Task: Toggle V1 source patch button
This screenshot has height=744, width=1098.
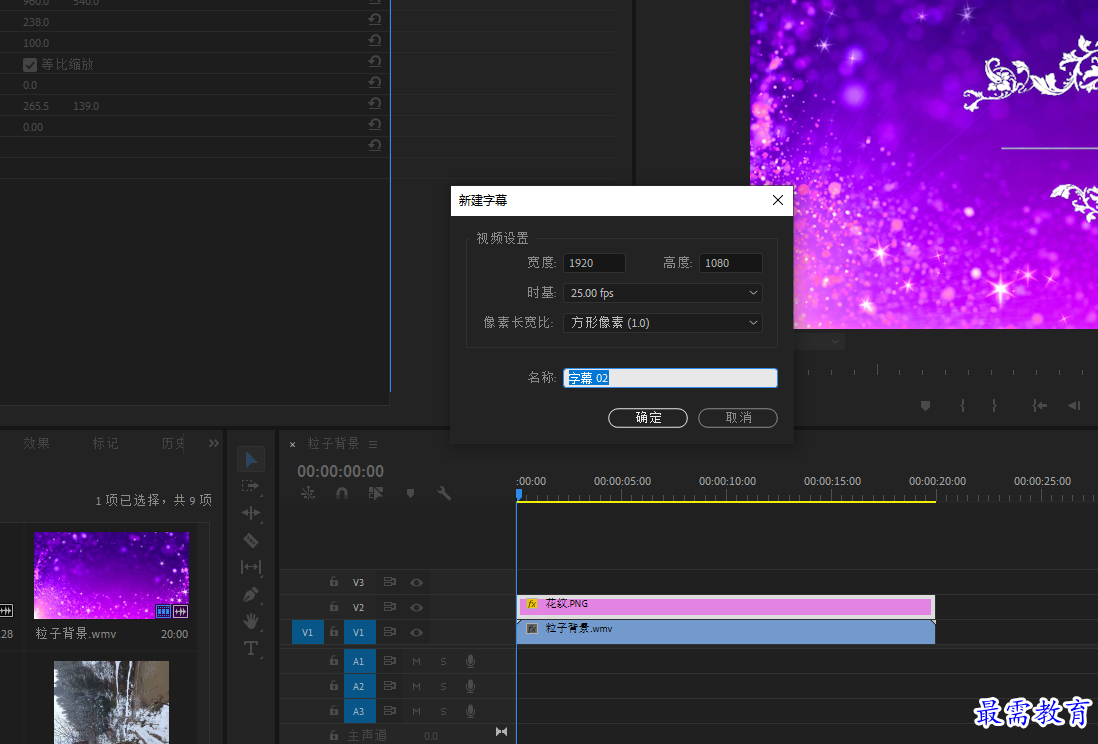Action: [307, 633]
